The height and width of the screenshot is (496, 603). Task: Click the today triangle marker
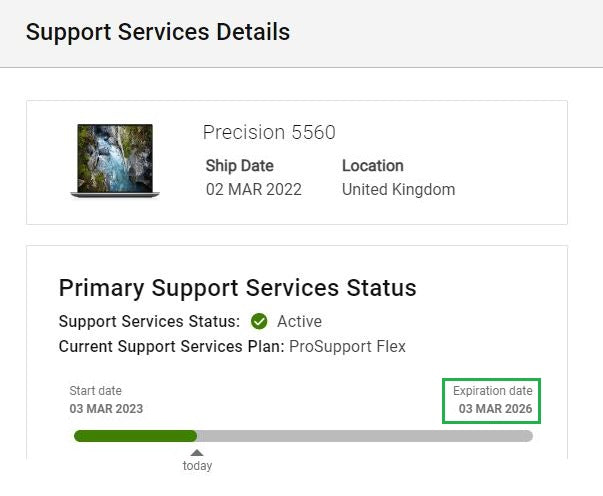pyautogui.click(x=197, y=453)
